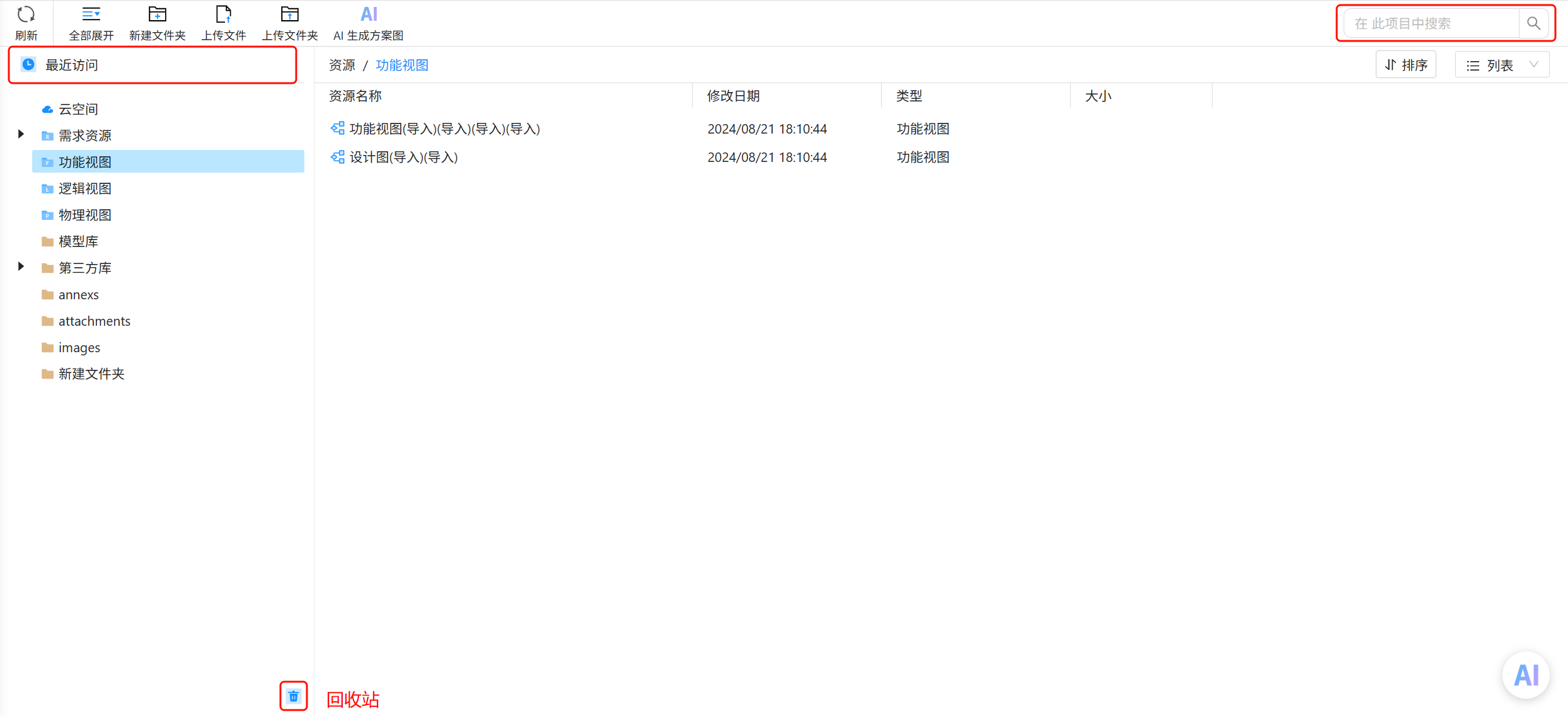Click the 修改日期 column header
Viewport: 1568px width, 717px height.
coord(734,96)
